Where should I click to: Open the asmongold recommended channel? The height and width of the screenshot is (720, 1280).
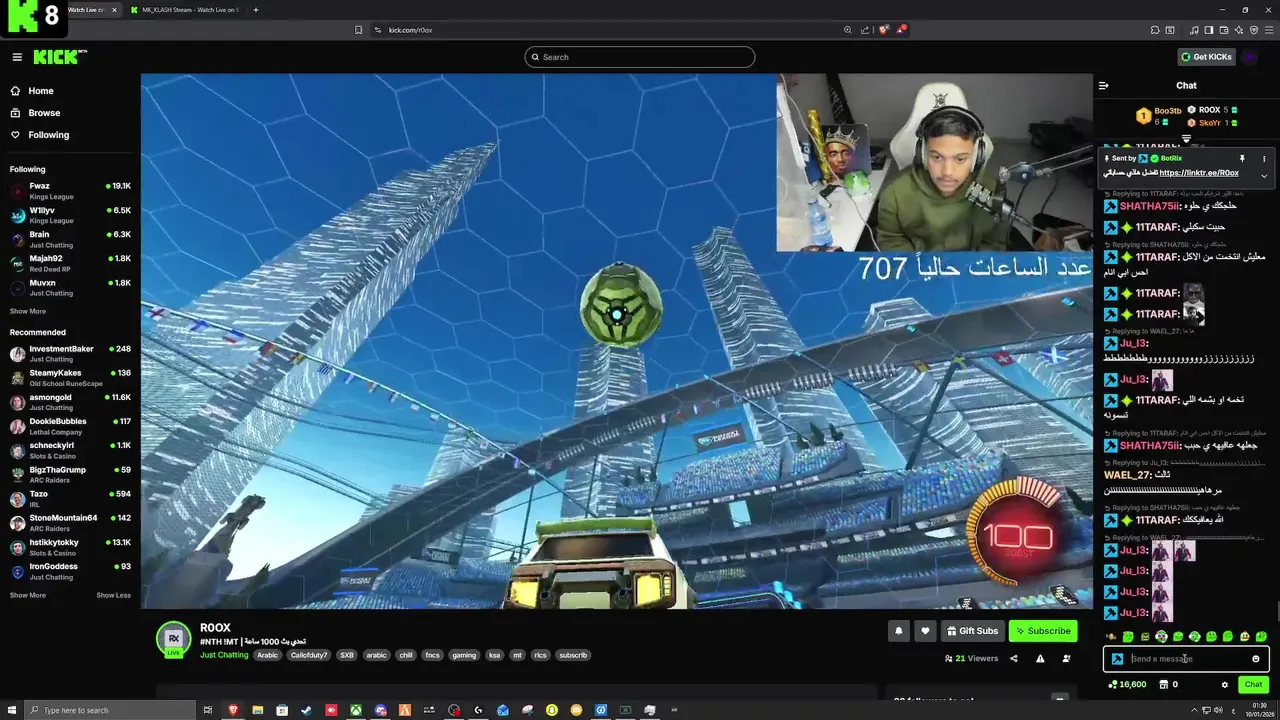[70, 402]
